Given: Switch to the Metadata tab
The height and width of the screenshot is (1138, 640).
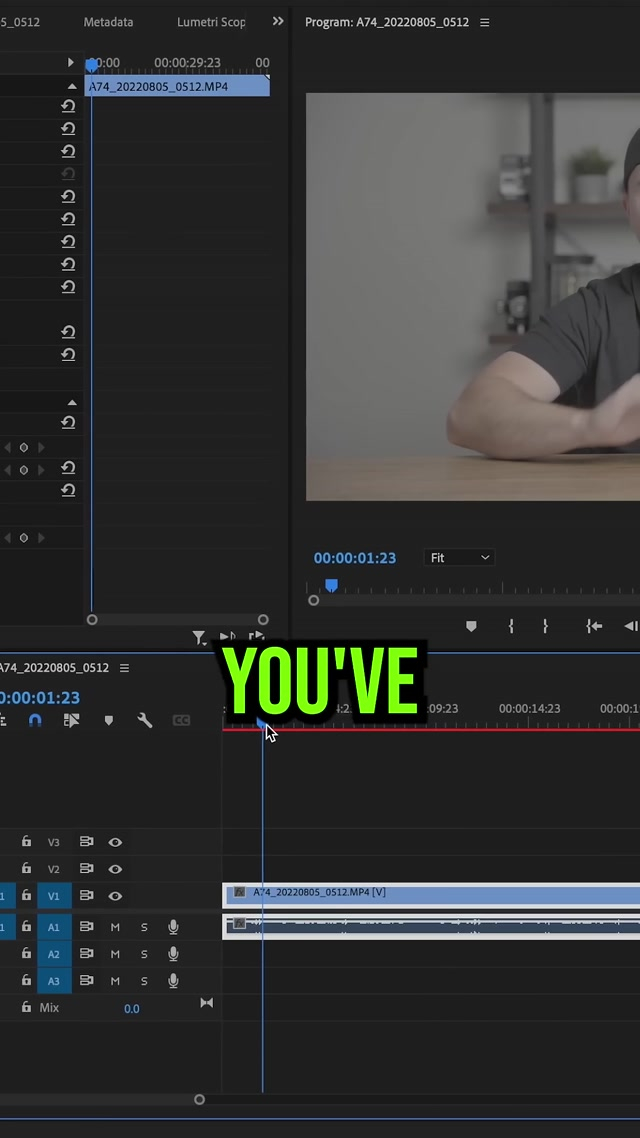Looking at the screenshot, I should [108, 22].
